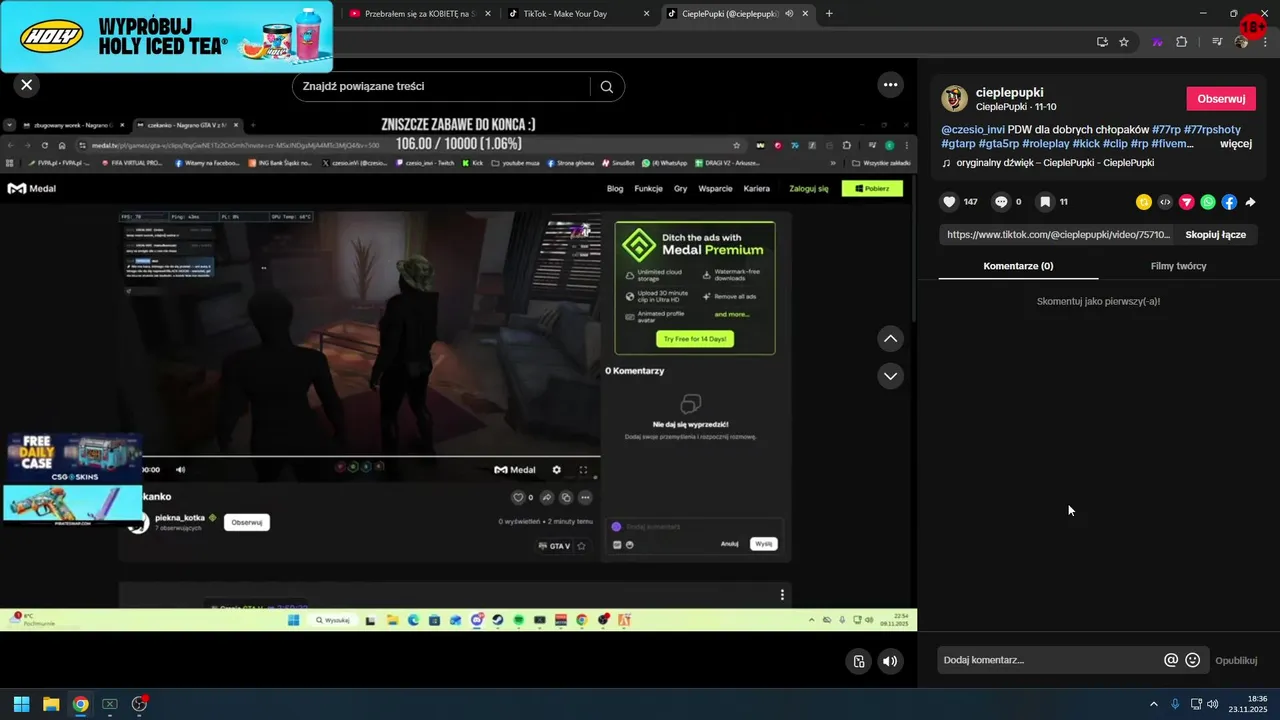The width and height of the screenshot is (1280, 720).
Task: Open more share options arrow
Action: tap(1250, 202)
